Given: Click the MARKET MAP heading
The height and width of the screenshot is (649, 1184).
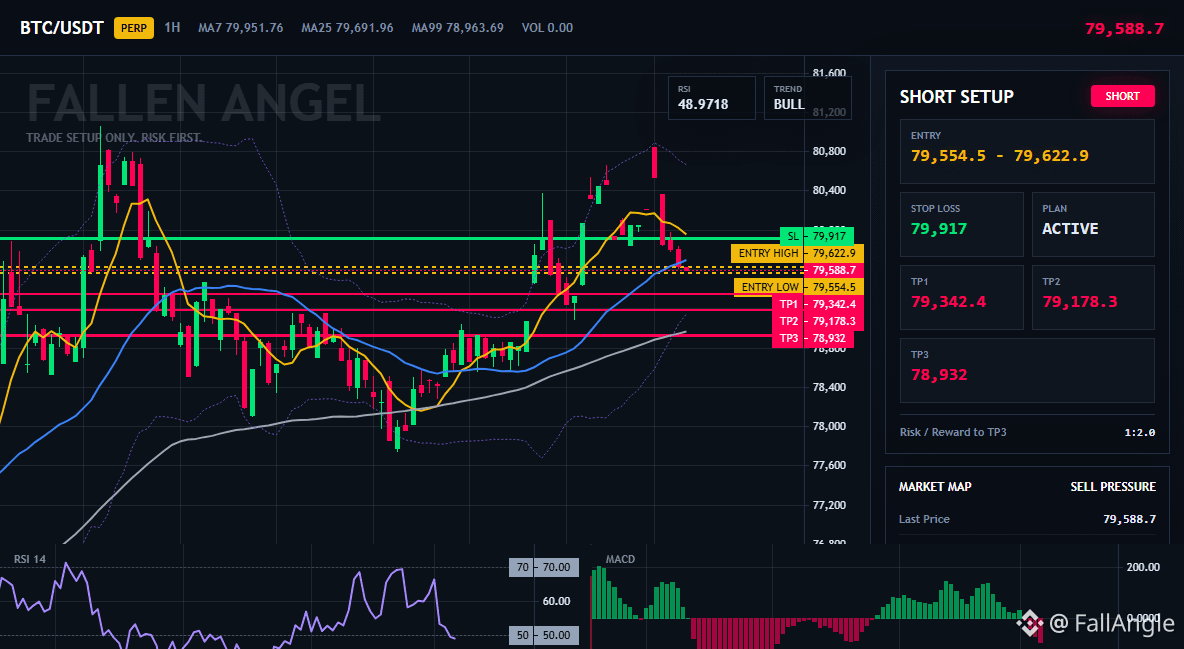Looking at the screenshot, I should coord(935,487).
